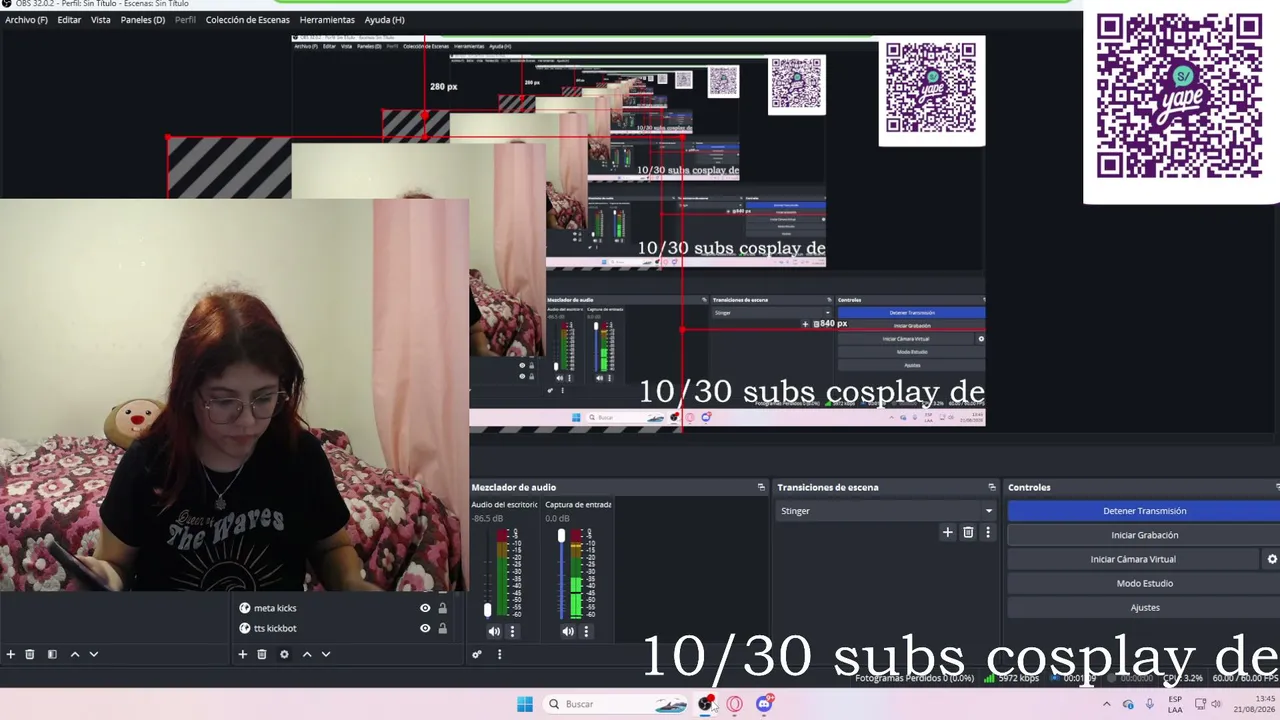Image resolution: width=1280 pixels, height=720 pixels.
Task: Open the Editar menu
Action: pyautogui.click(x=69, y=20)
